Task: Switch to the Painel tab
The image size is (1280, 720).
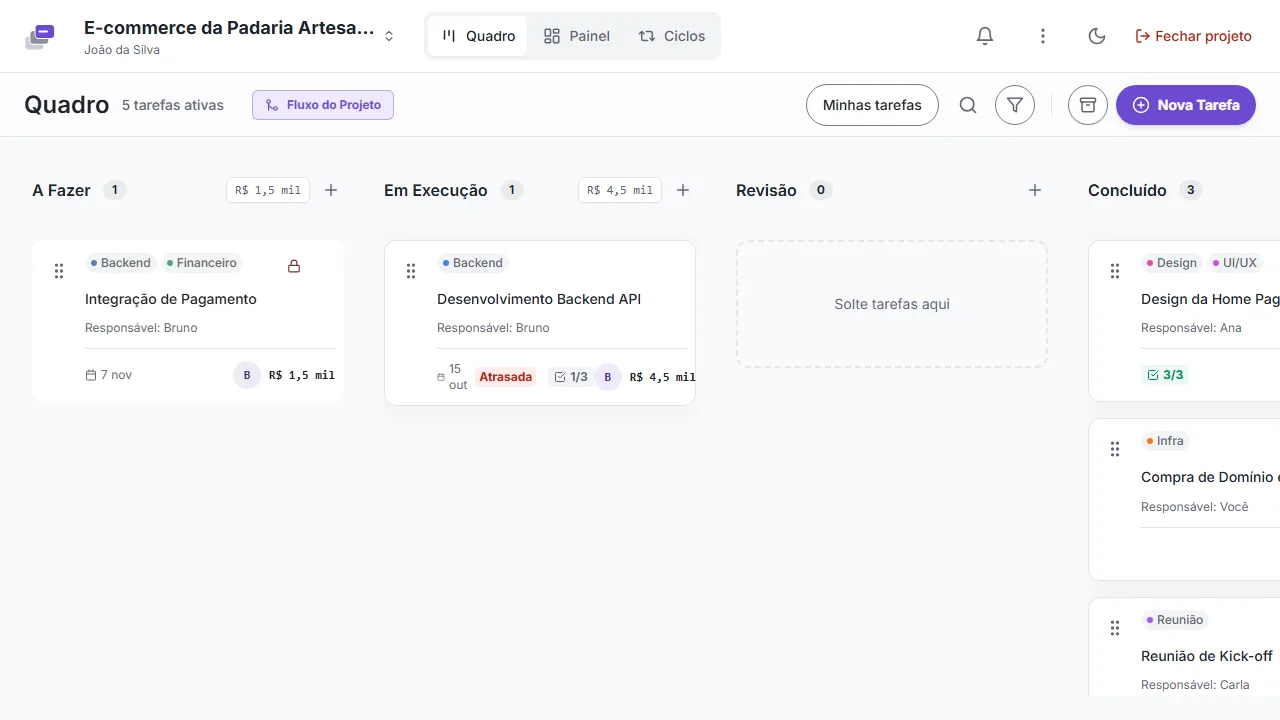Action: tap(577, 36)
